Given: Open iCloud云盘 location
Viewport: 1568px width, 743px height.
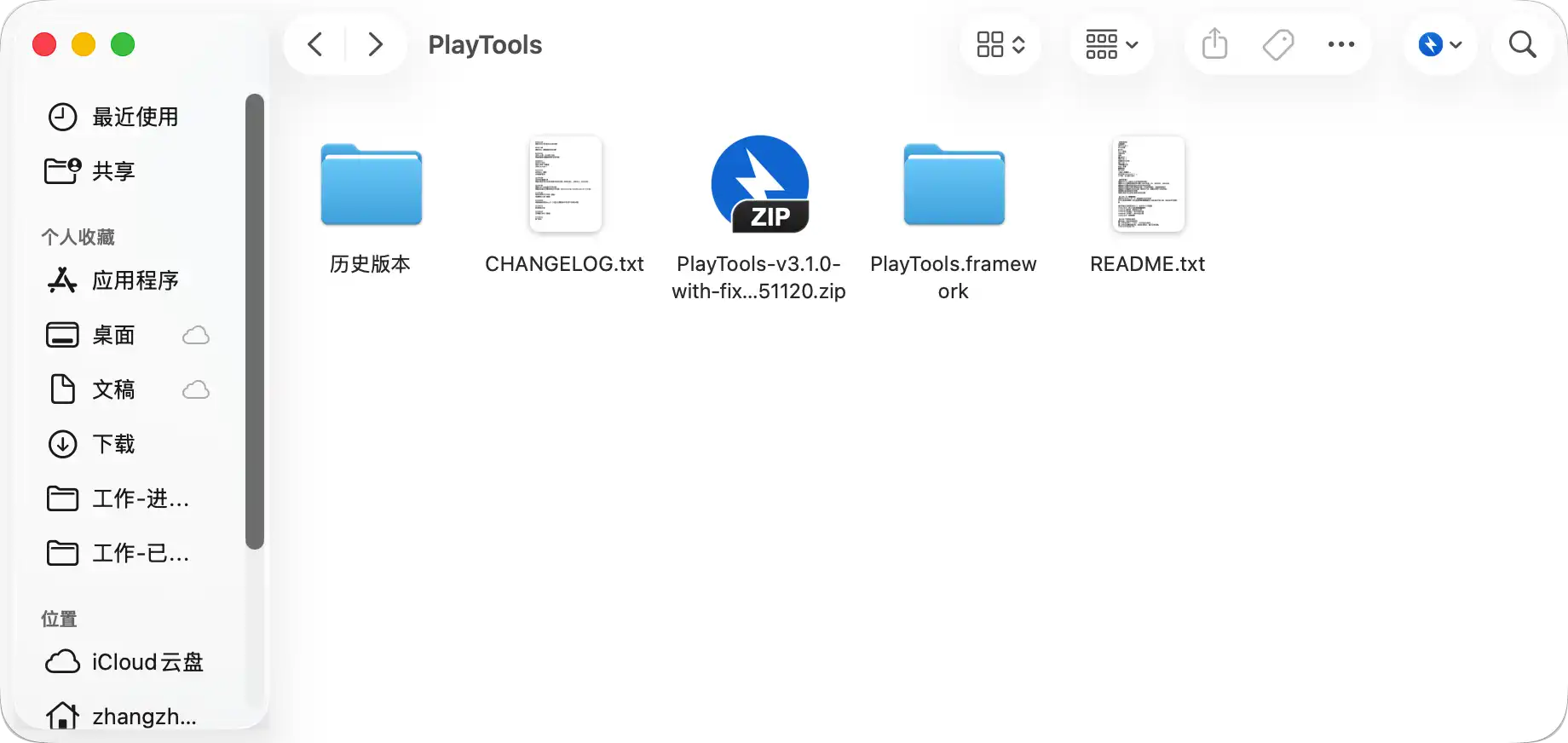Looking at the screenshot, I should coord(147,662).
